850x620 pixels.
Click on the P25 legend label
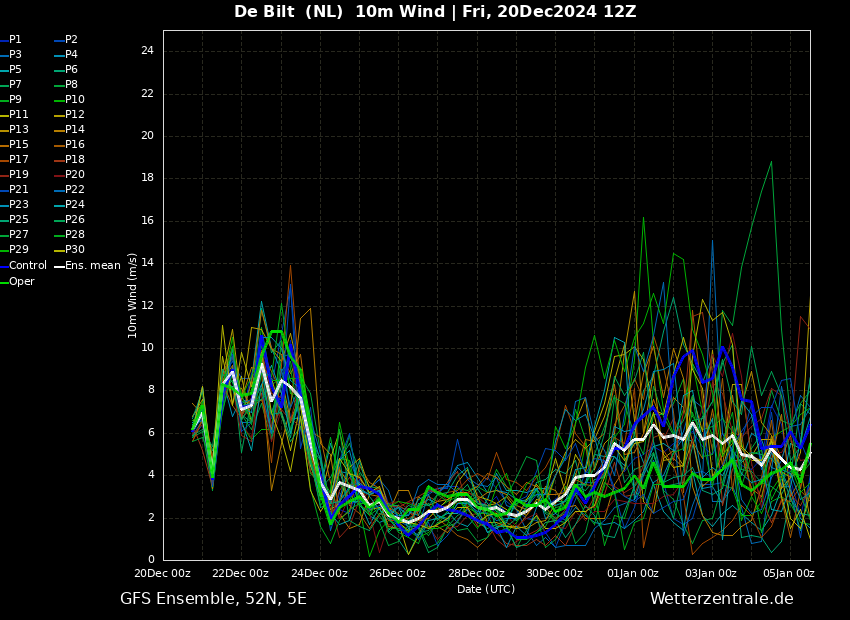click(x=18, y=219)
